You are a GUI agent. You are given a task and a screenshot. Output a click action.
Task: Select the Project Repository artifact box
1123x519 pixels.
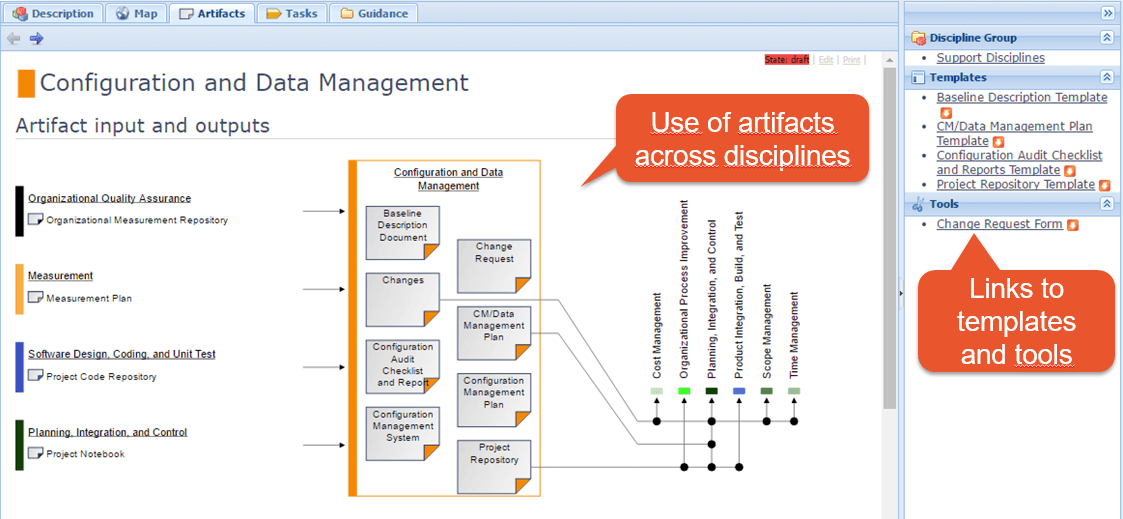(494, 467)
